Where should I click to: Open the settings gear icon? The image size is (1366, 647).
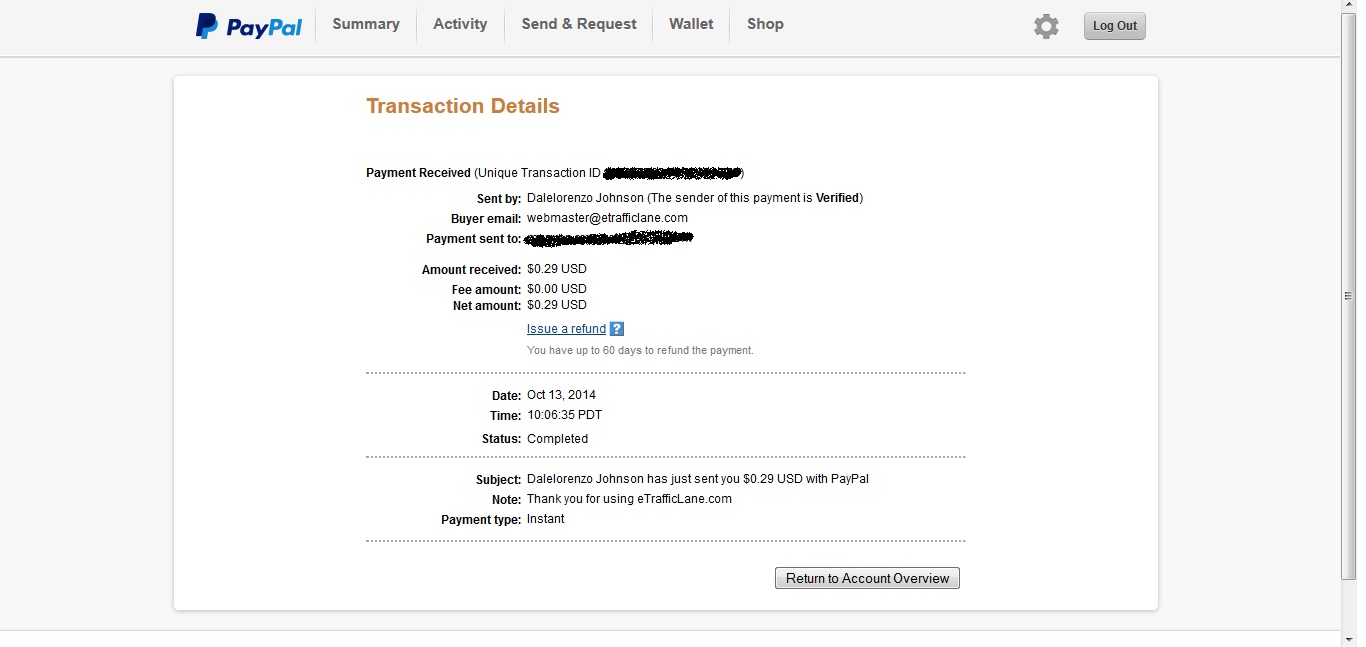(1046, 26)
